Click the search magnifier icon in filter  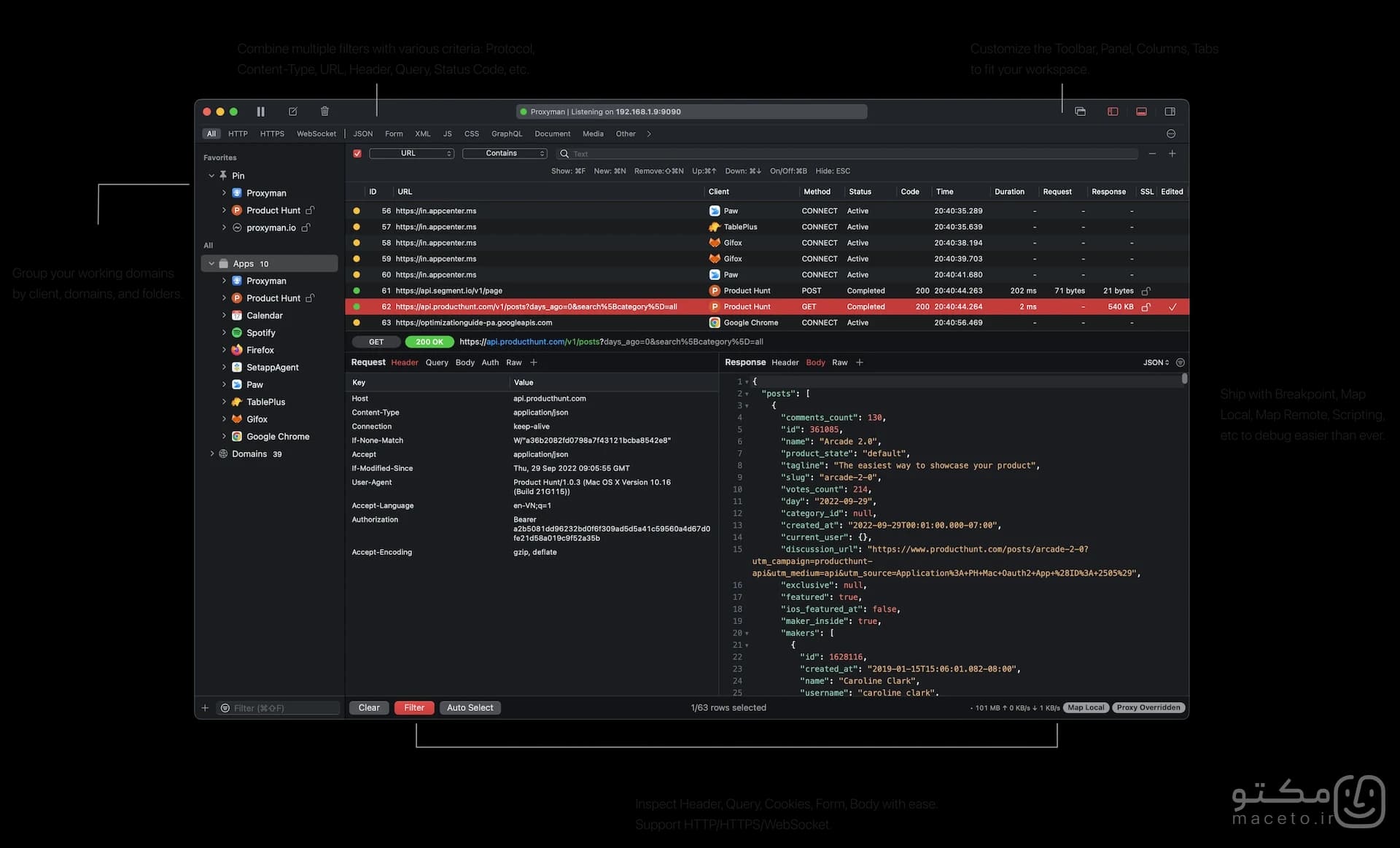(564, 154)
